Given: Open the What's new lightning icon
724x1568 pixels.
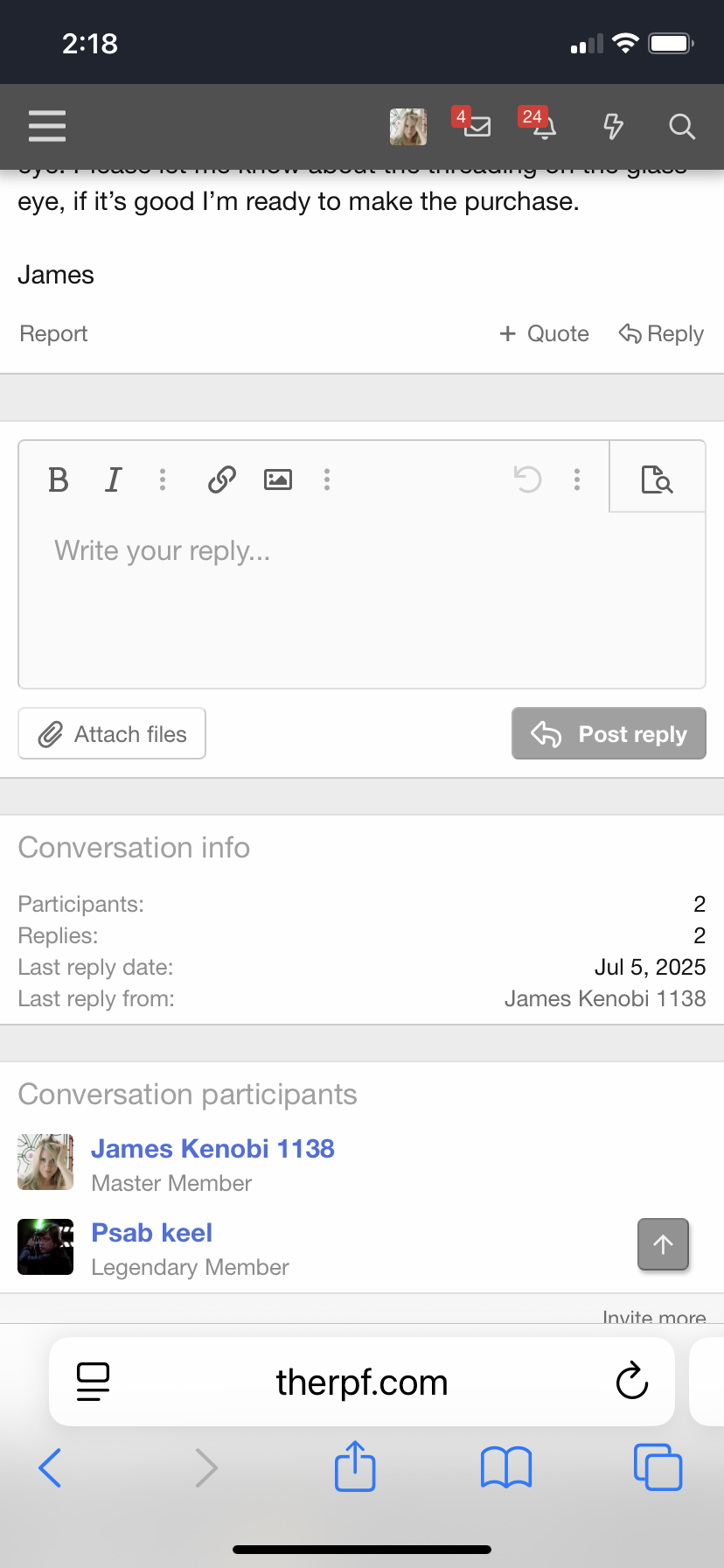Looking at the screenshot, I should point(614,126).
